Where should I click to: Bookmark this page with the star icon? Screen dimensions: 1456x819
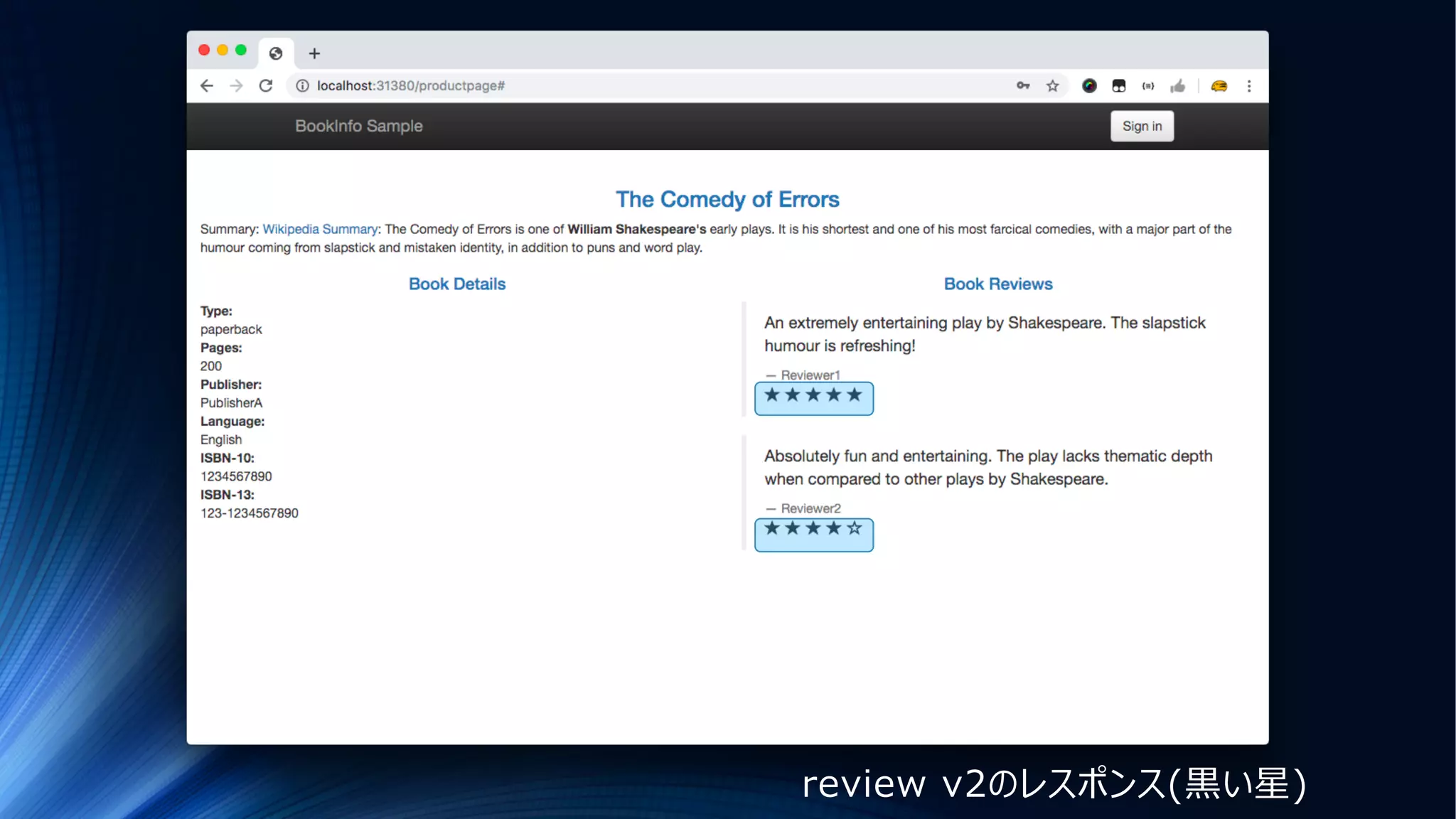coord(1052,86)
